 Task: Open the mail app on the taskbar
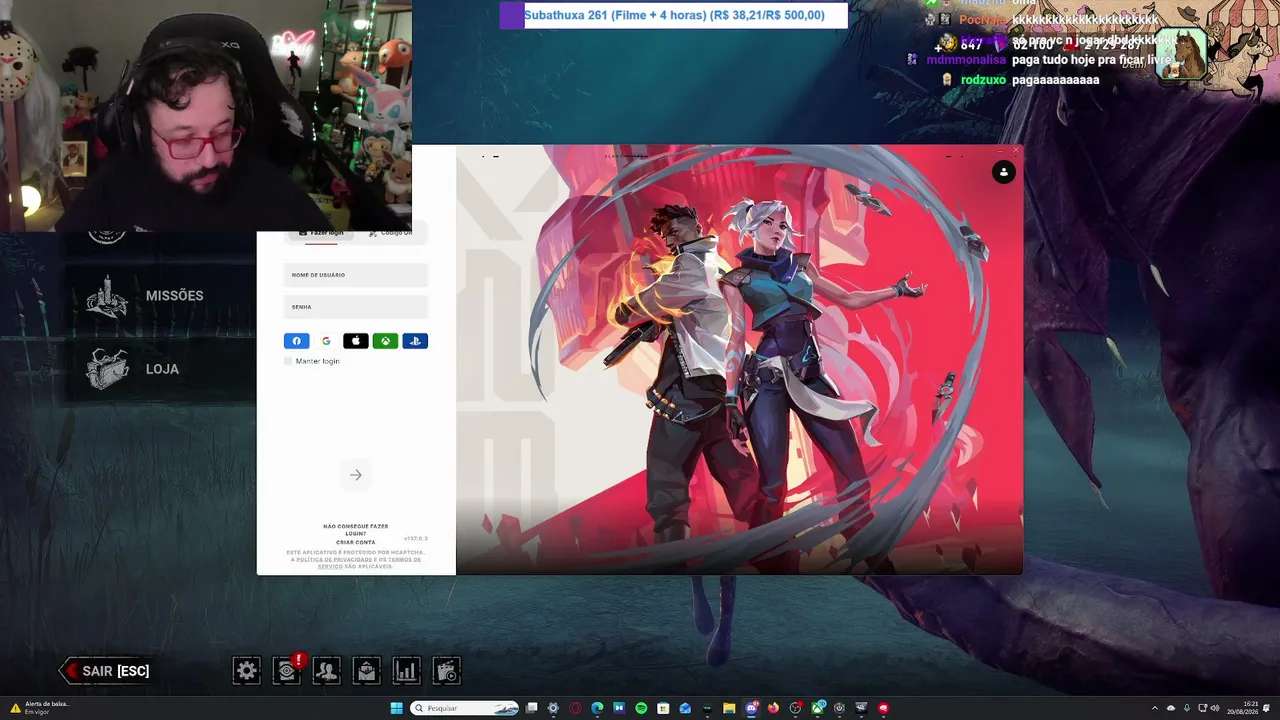tap(685, 708)
